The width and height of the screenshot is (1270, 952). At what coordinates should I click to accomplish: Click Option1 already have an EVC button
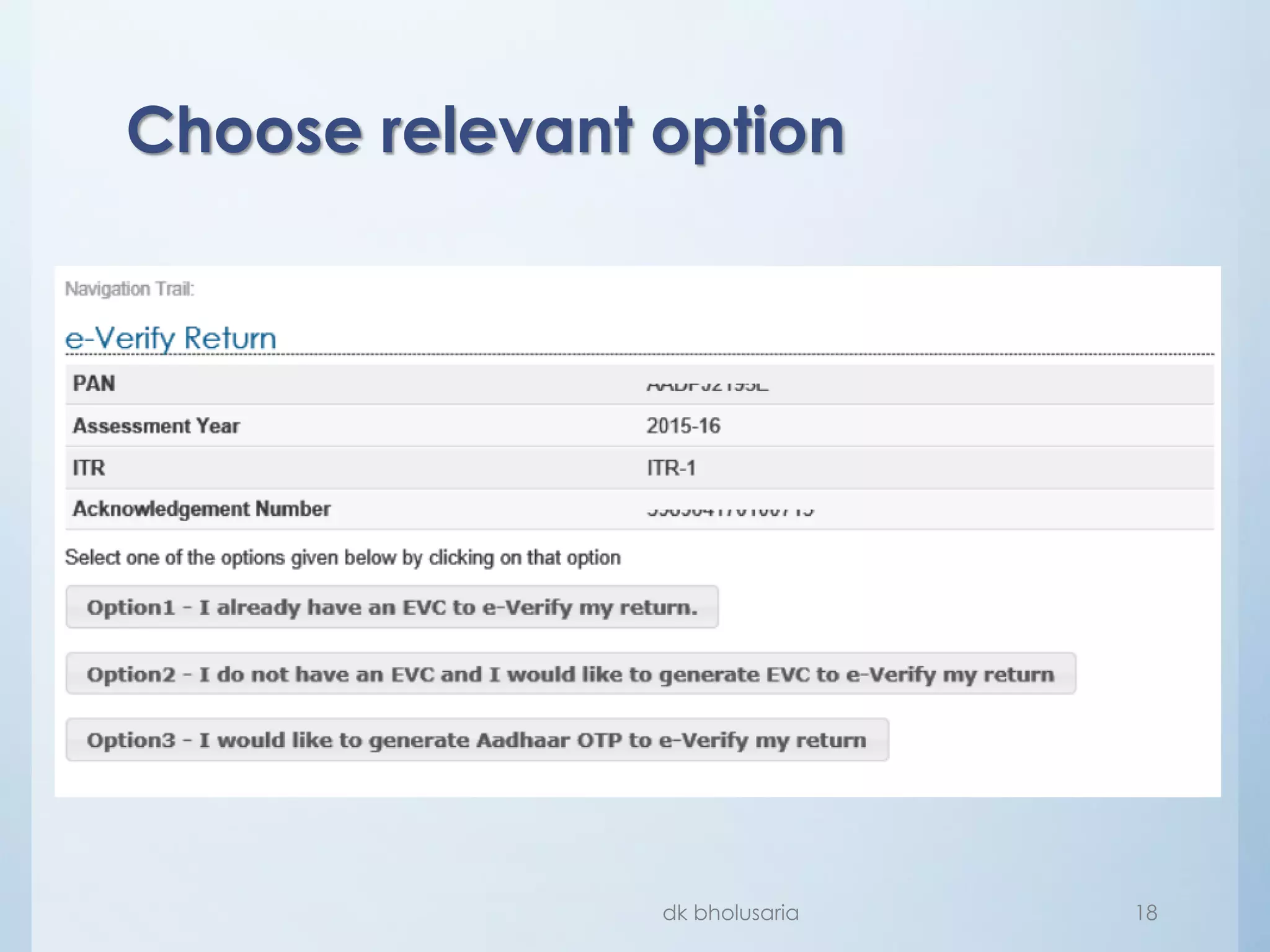[x=392, y=607]
